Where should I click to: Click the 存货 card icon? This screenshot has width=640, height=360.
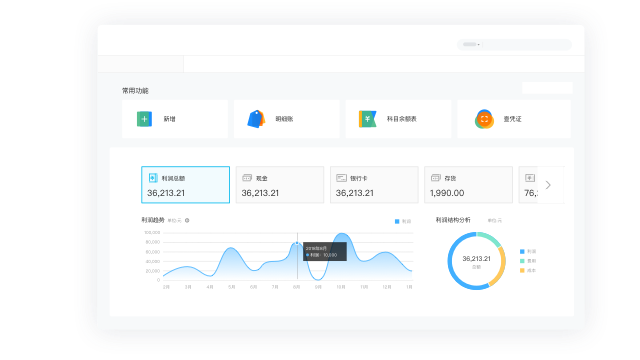436,178
